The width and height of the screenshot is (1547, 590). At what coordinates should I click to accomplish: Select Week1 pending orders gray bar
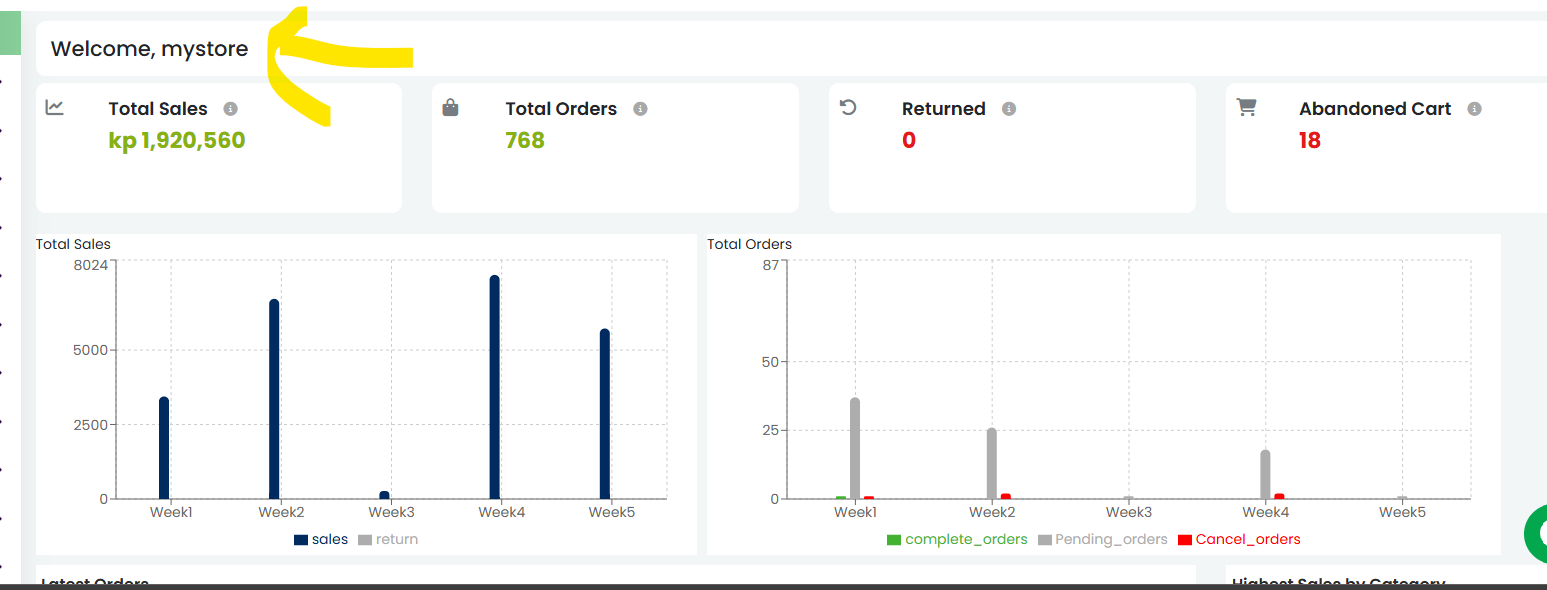point(855,448)
